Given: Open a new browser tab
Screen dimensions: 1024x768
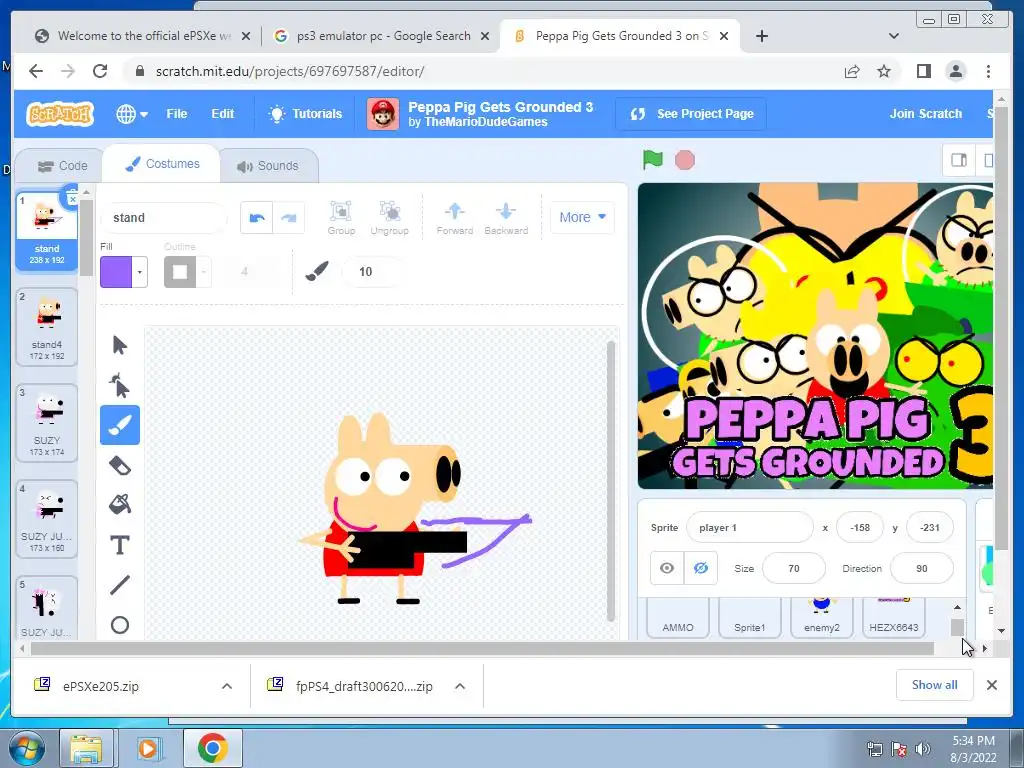Looking at the screenshot, I should pos(761,36).
